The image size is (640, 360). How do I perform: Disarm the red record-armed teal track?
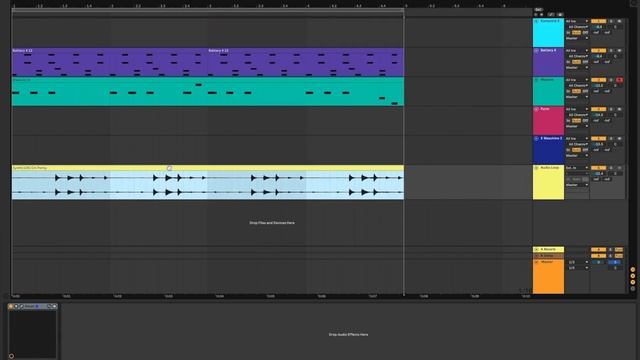[x=619, y=80]
